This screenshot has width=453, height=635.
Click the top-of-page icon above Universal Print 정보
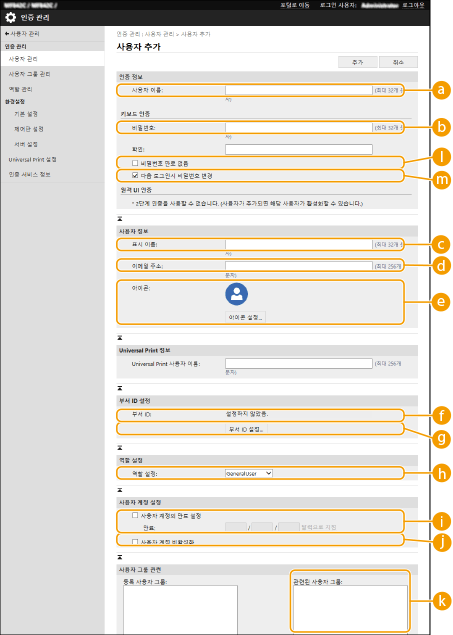tap(120, 338)
